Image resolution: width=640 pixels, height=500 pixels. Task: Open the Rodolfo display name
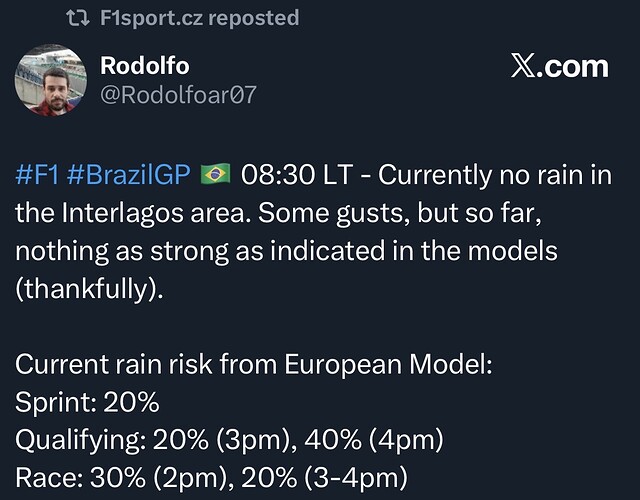point(144,66)
